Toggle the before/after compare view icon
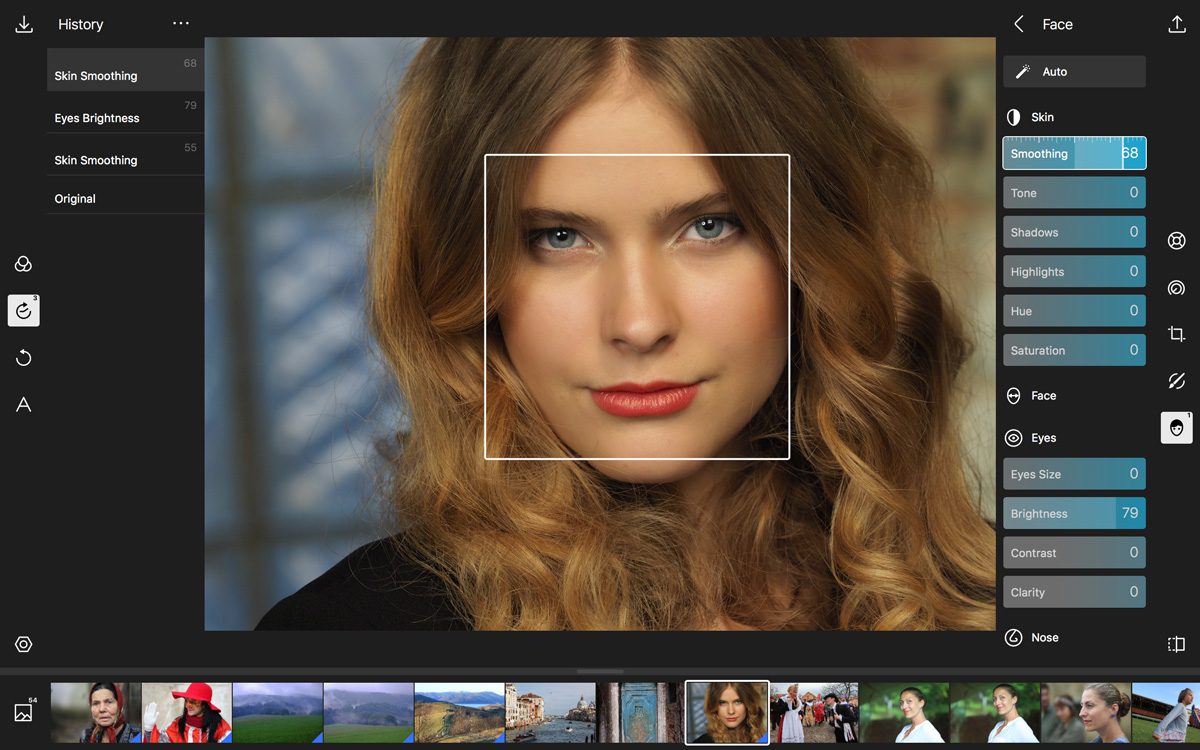Viewport: 1200px width, 750px height. [x=1176, y=644]
